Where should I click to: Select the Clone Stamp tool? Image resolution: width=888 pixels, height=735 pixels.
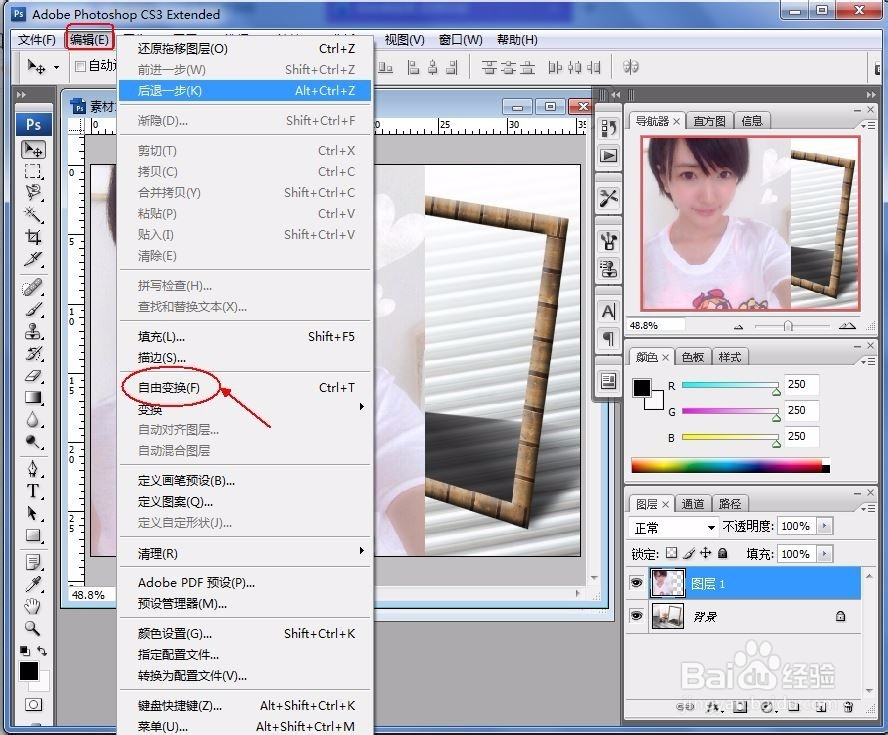pos(33,331)
